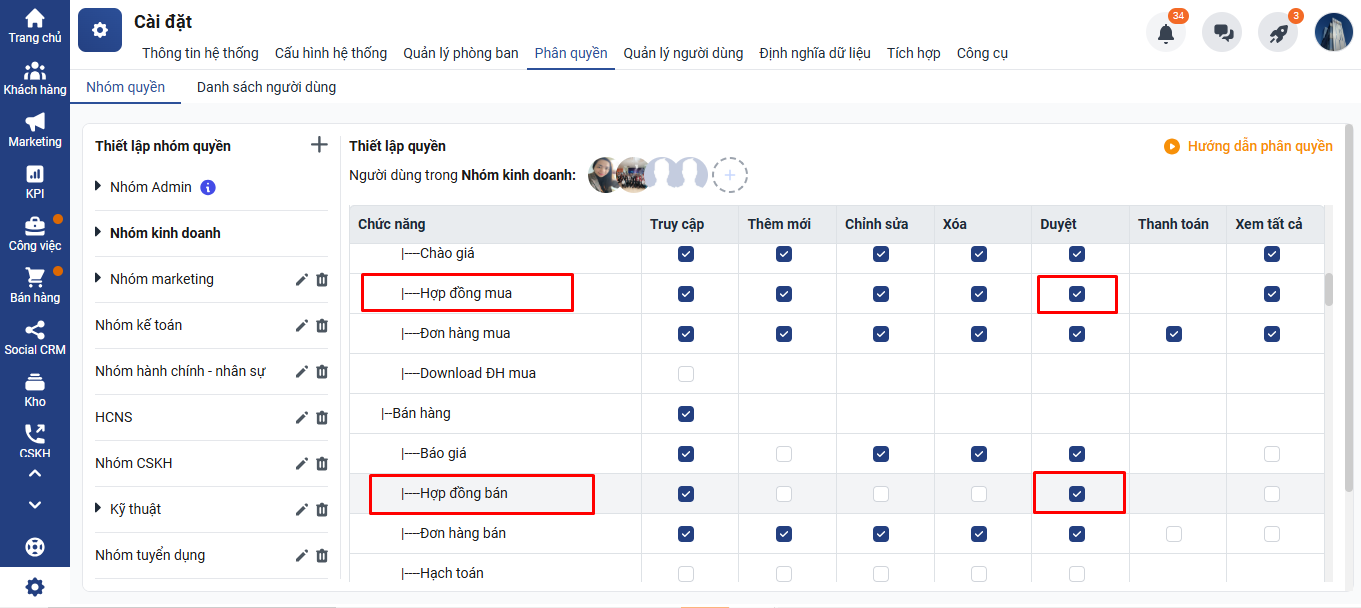This screenshot has width=1361, height=608.
Task: Click the rocket icon in header
Action: point(1278,33)
